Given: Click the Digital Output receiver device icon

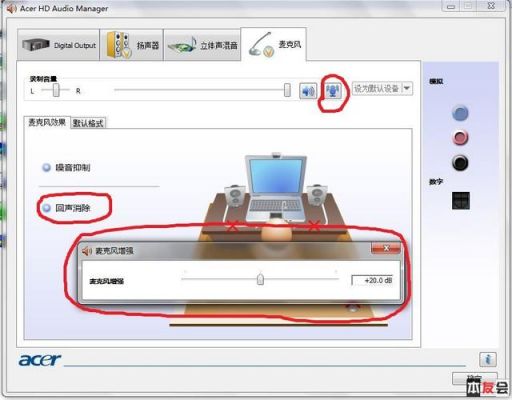Looking at the screenshot, I should tap(36, 44).
